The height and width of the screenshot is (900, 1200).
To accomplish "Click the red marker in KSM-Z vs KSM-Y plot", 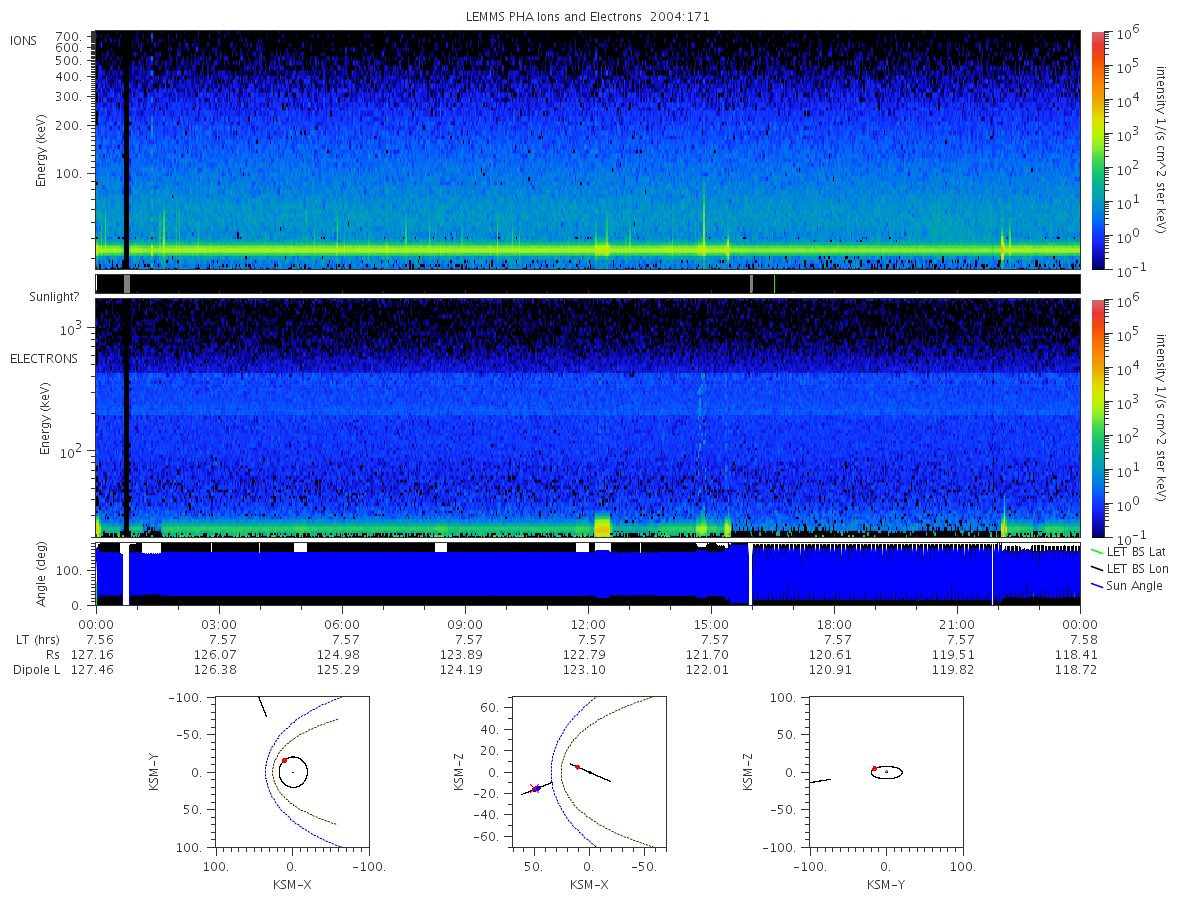I will tap(874, 768).
